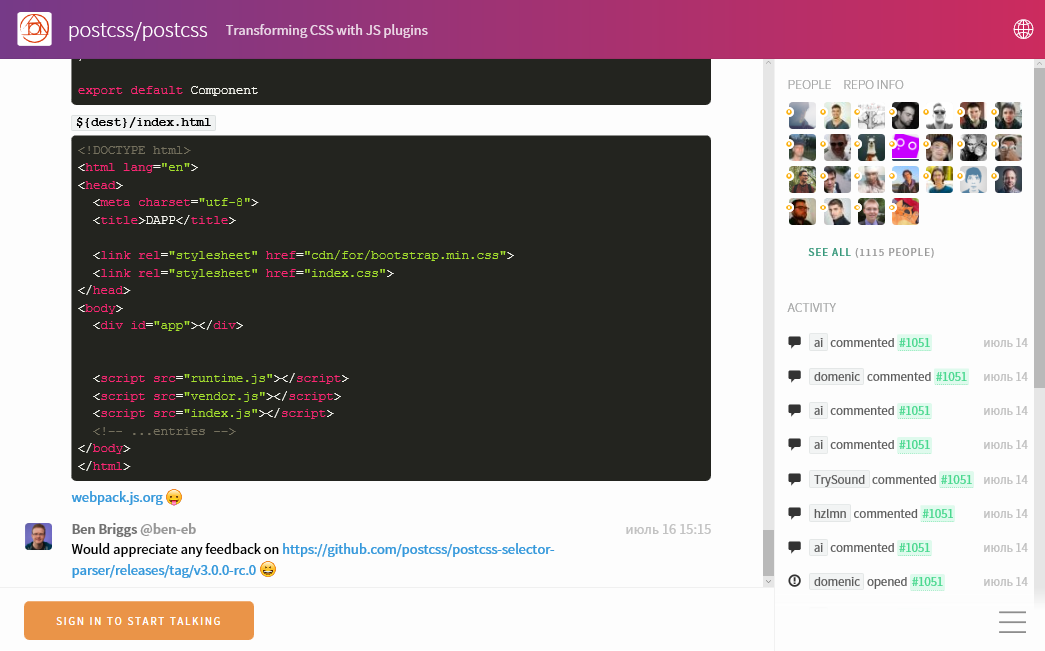
Task: Switch to the REPO INFO tab
Action: (873, 85)
